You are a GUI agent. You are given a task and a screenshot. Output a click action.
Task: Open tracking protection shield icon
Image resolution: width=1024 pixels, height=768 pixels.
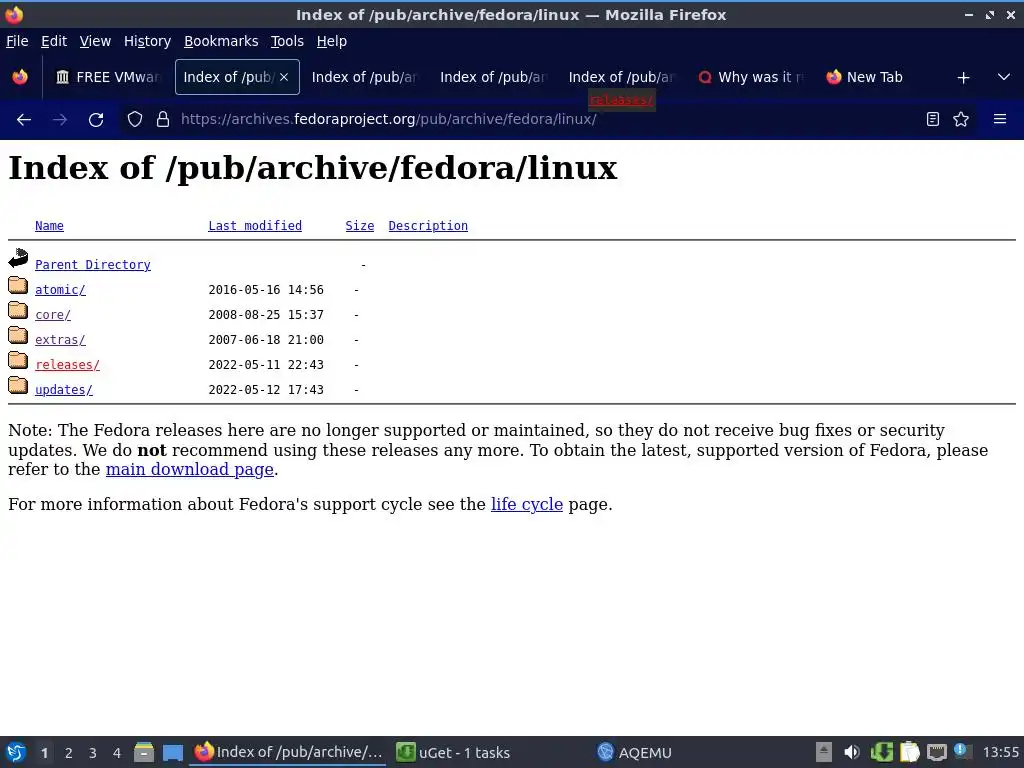pyautogui.click(x=135, y=120)
